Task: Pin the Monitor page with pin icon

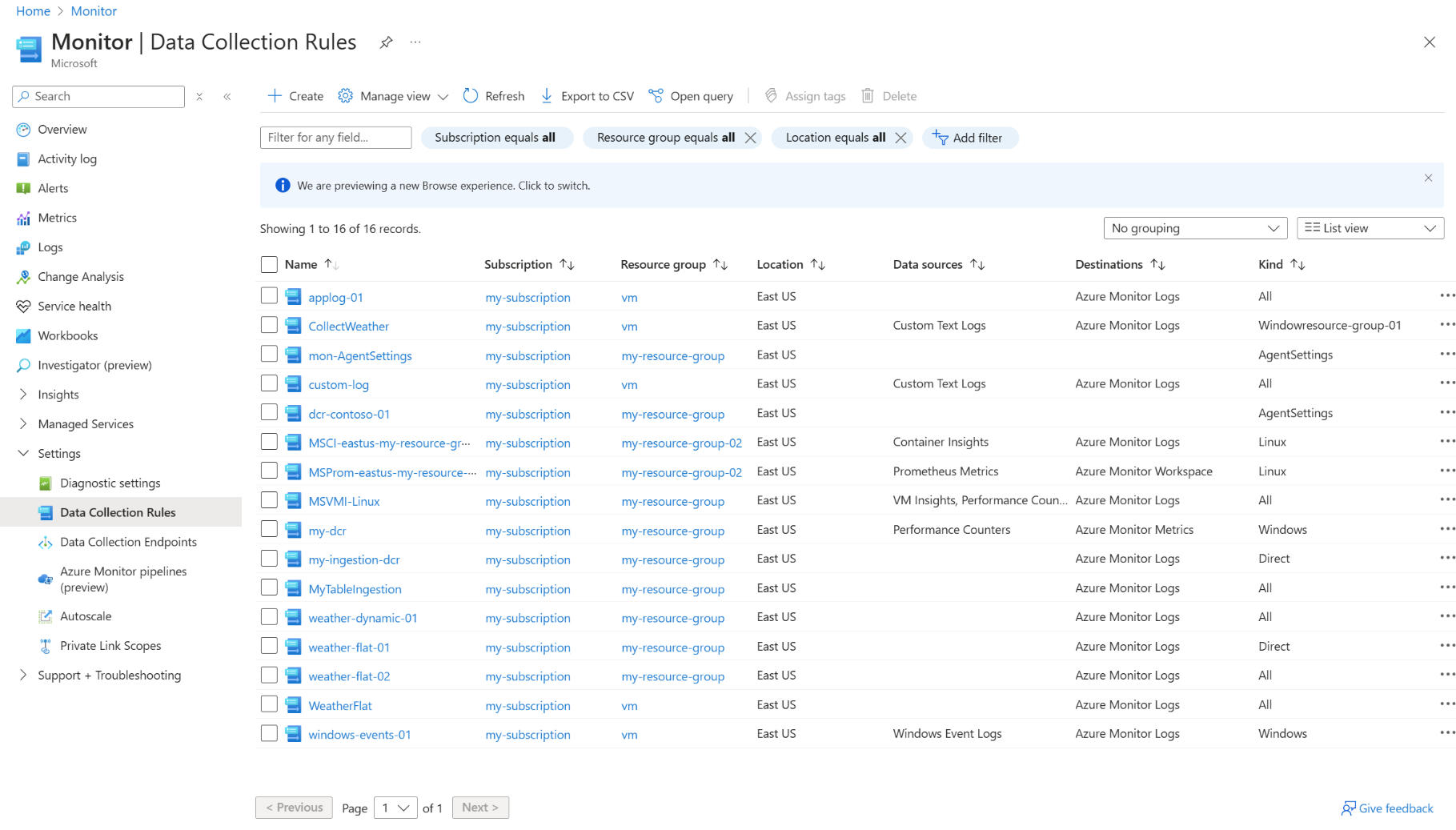Action: pyautogui.click(x=386, y=42)
